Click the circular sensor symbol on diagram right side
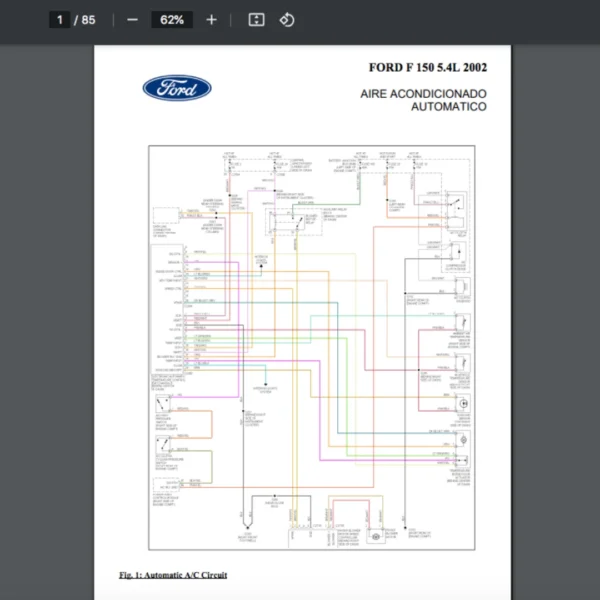The image size is (600, 600). (x=463, y=402)
